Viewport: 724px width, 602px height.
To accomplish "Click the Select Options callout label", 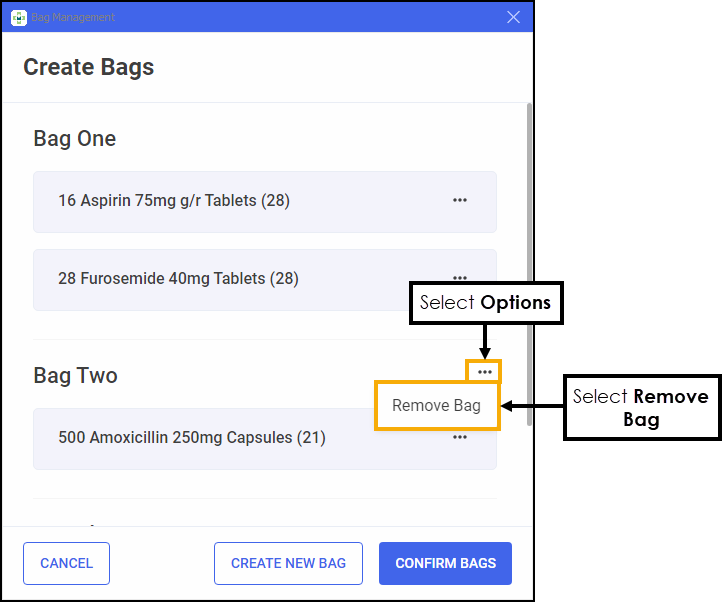I will [486, 302].
